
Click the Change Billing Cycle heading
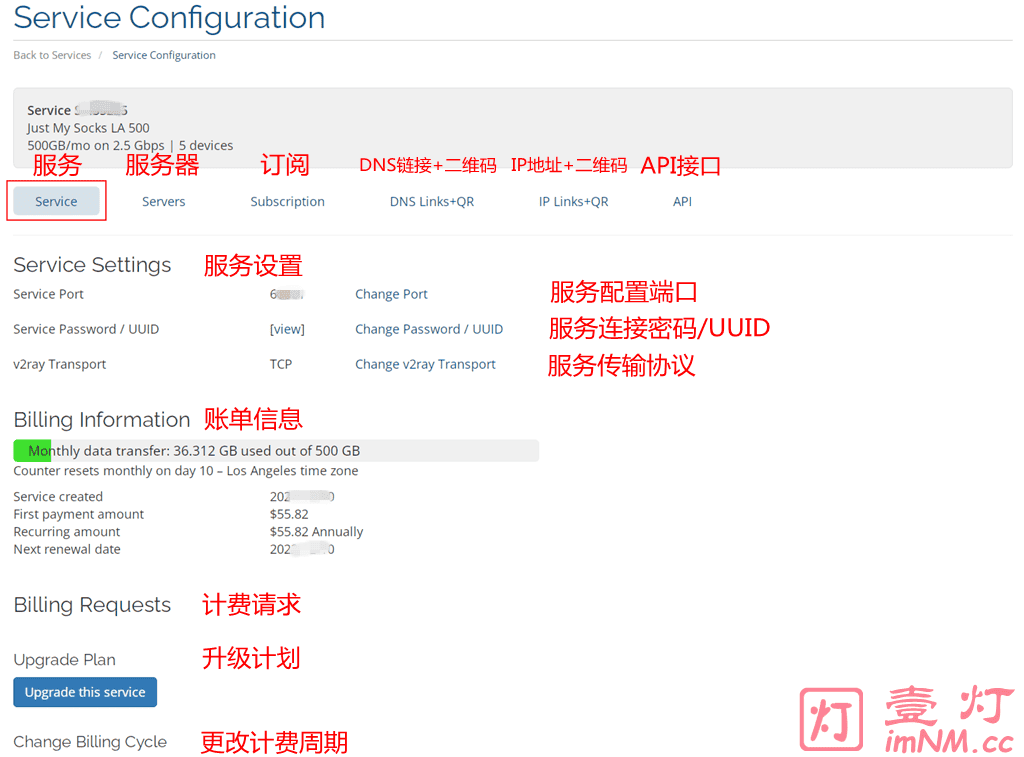[x=90, y=742]
